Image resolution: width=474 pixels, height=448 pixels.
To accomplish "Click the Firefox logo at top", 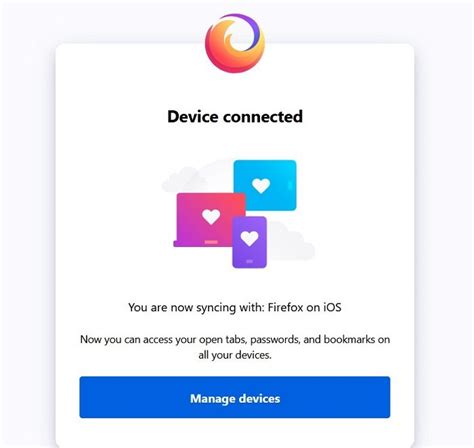I will click(x=235, y=43).
